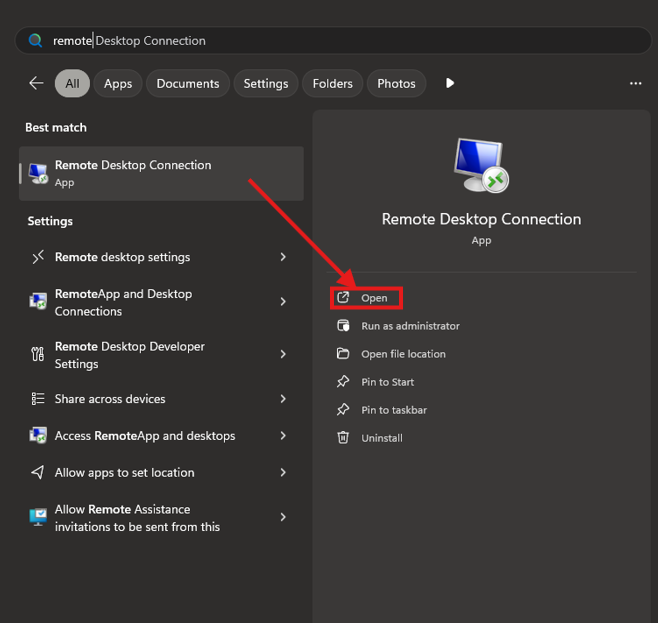Click the Access RemoteApp and desktops icon
Viewport: 658px width, 623px height.
click(x=38, y=435)
